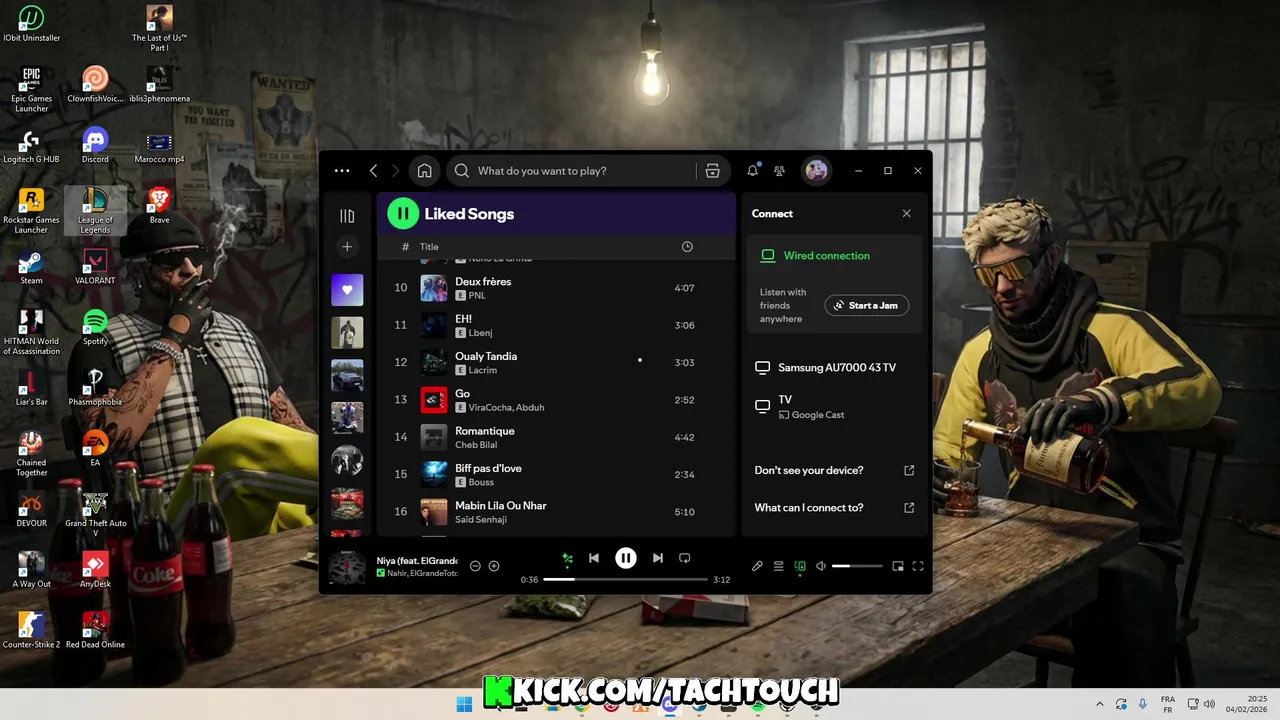Viewport: 1280px width, 720px height.
Task: Open artist Lacrim link
Action: (482, 370)
